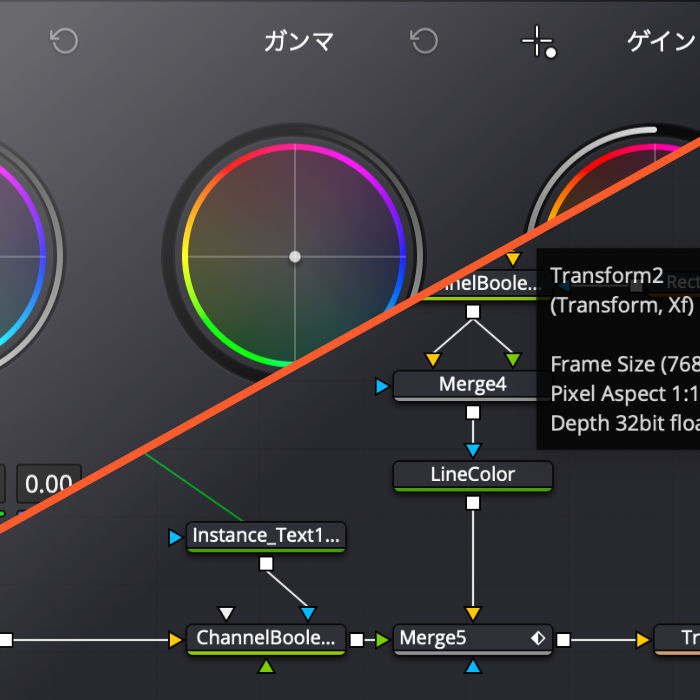700x700 pixels.
Task: Click the output square below upper ChannelBoole...
Action: 473,311
